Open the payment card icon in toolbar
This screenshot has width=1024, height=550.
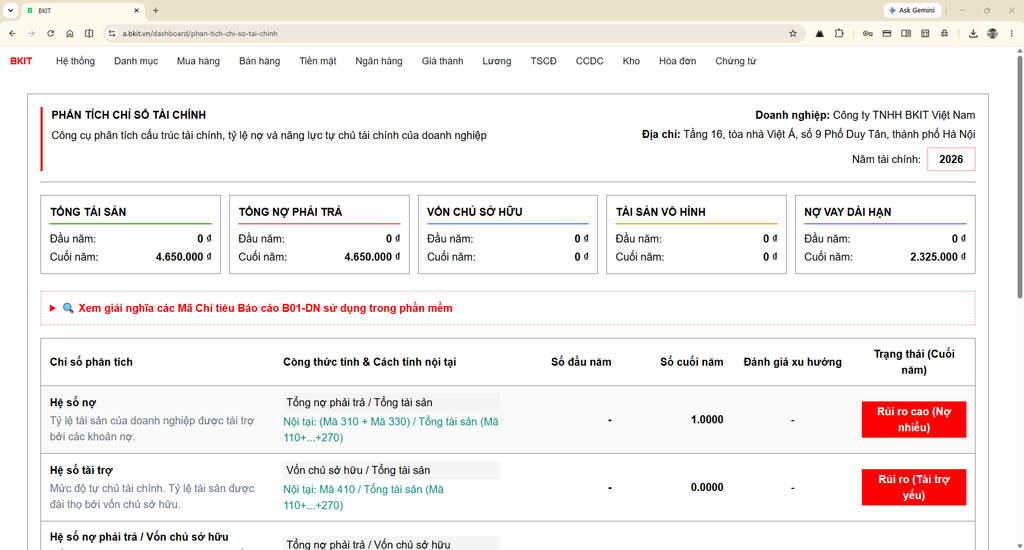[x=887, y=33]
